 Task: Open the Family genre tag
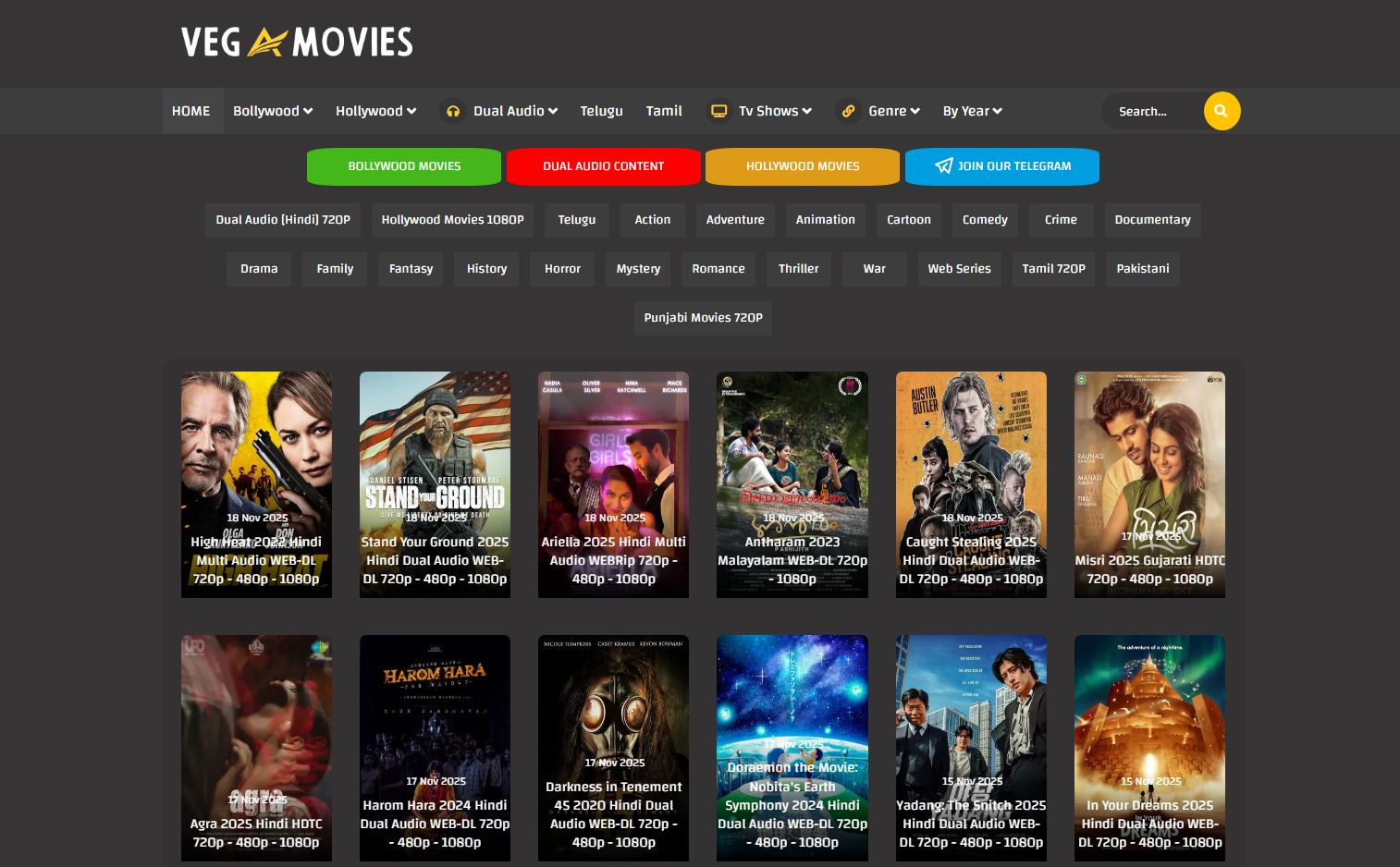coord(335,269)
